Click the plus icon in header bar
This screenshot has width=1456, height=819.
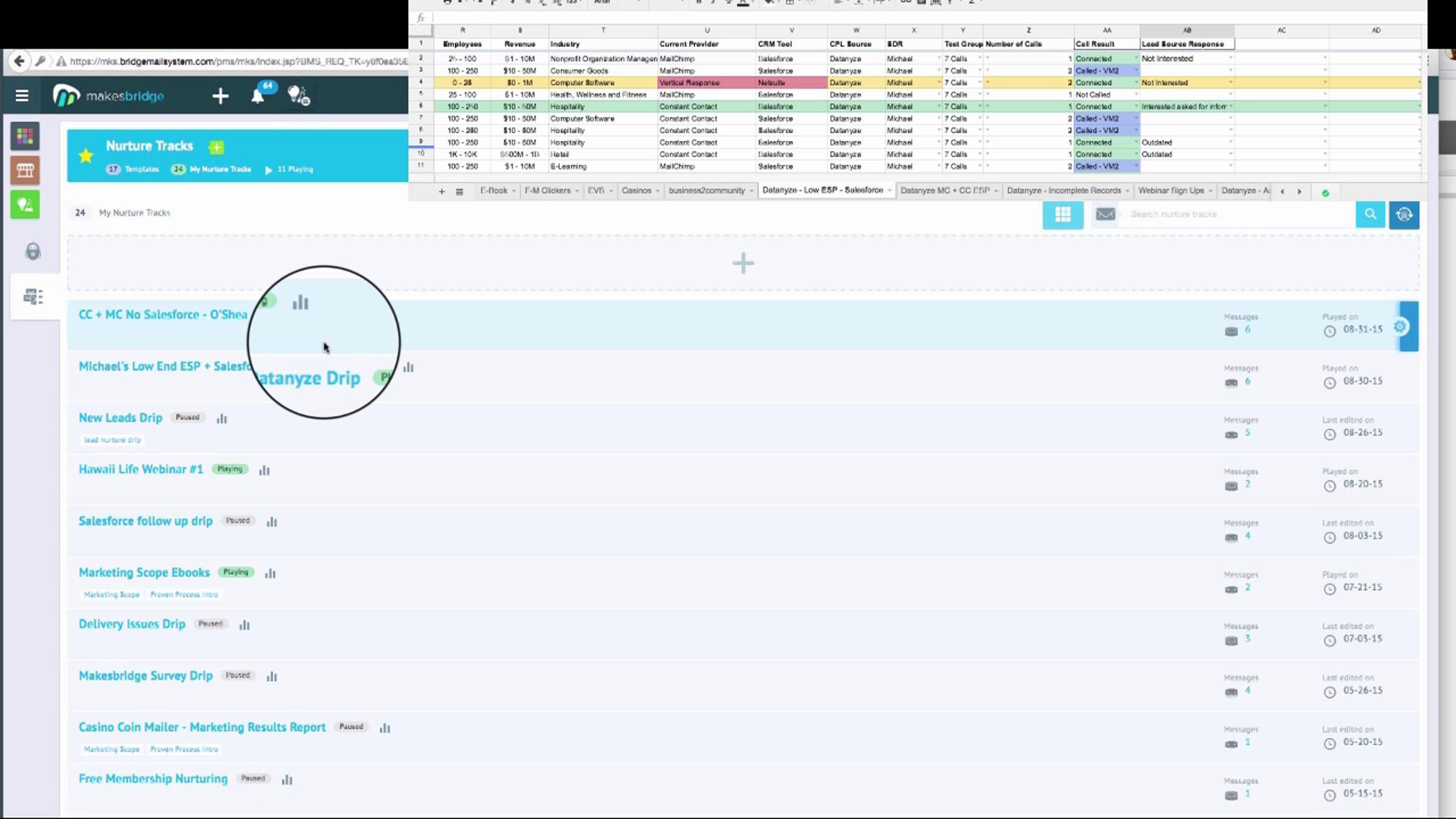(220, 96)
